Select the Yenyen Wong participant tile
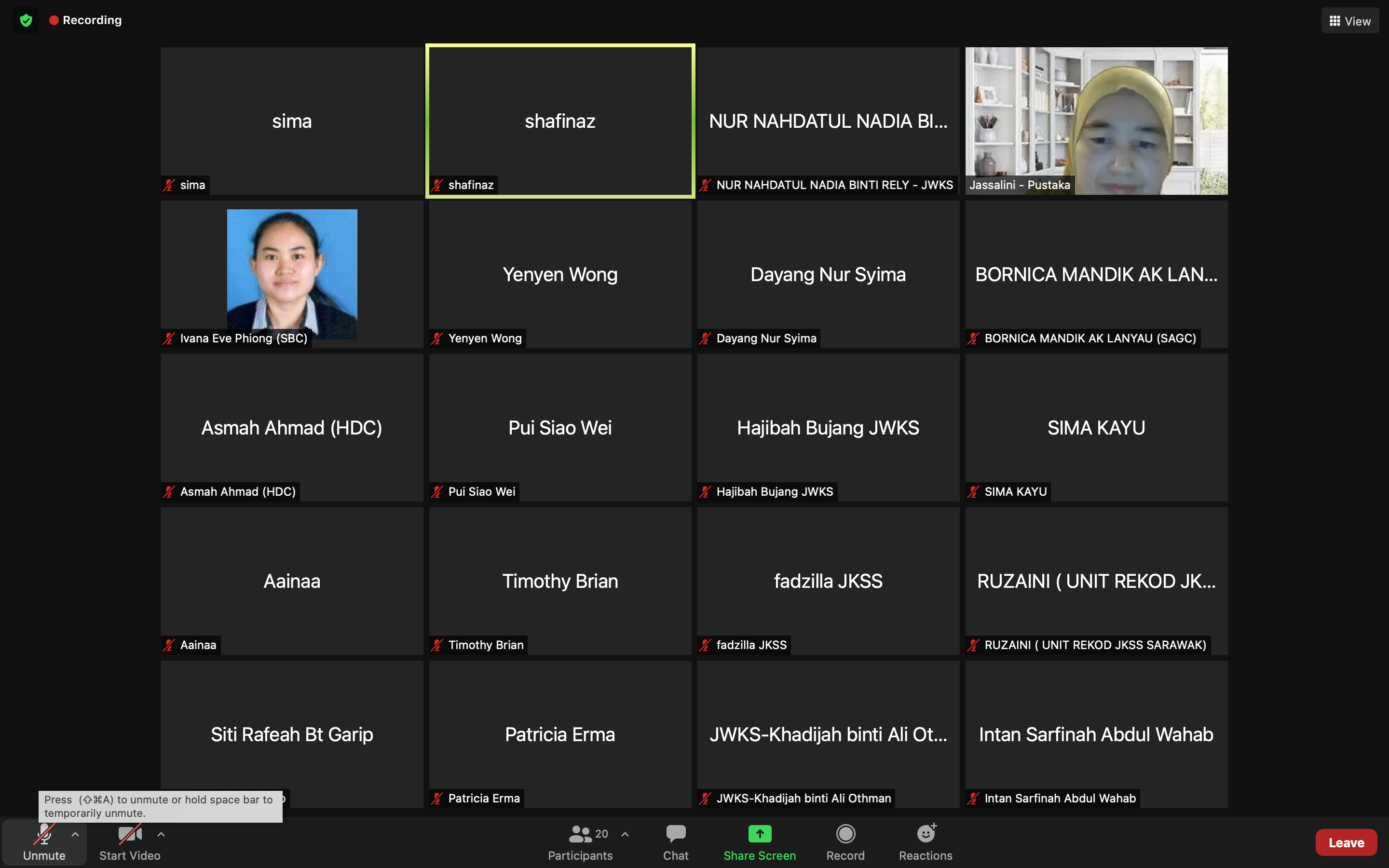The height and width of the screenshot is (868, 1389). [560, 274]
